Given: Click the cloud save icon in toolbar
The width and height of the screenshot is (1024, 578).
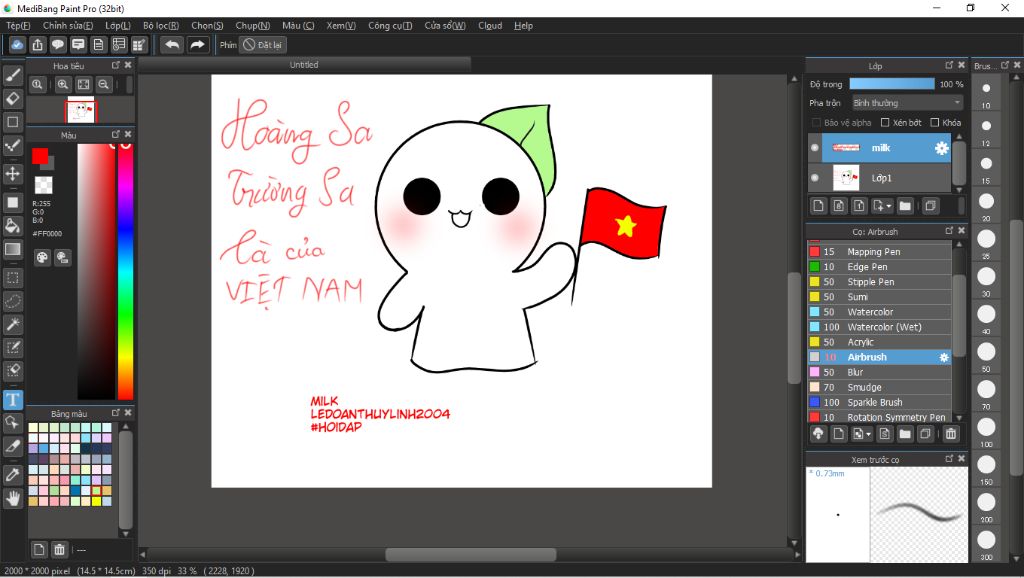Looking at the screenshot, I should [17, 44].
